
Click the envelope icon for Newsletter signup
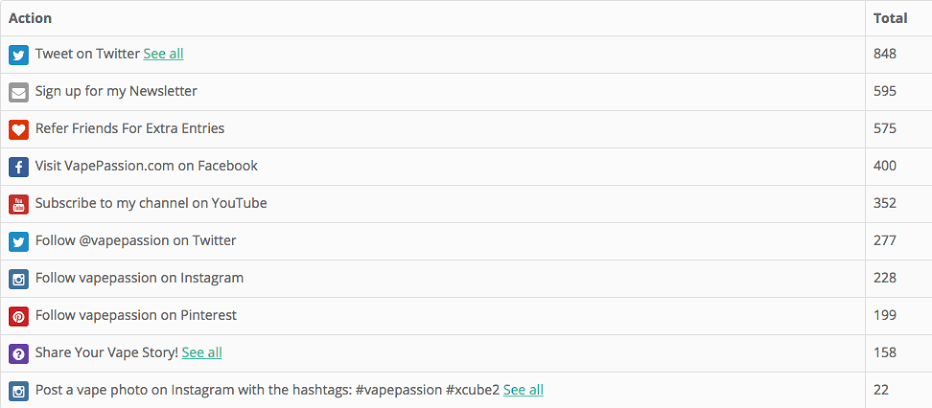[x=18, y=92]
